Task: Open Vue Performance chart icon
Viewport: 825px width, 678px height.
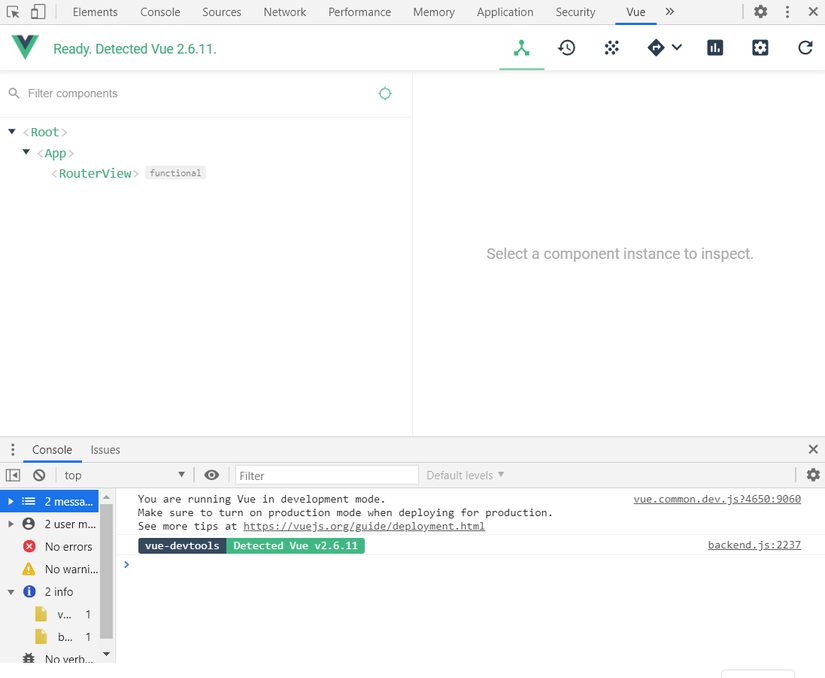Action: (715, 48)
